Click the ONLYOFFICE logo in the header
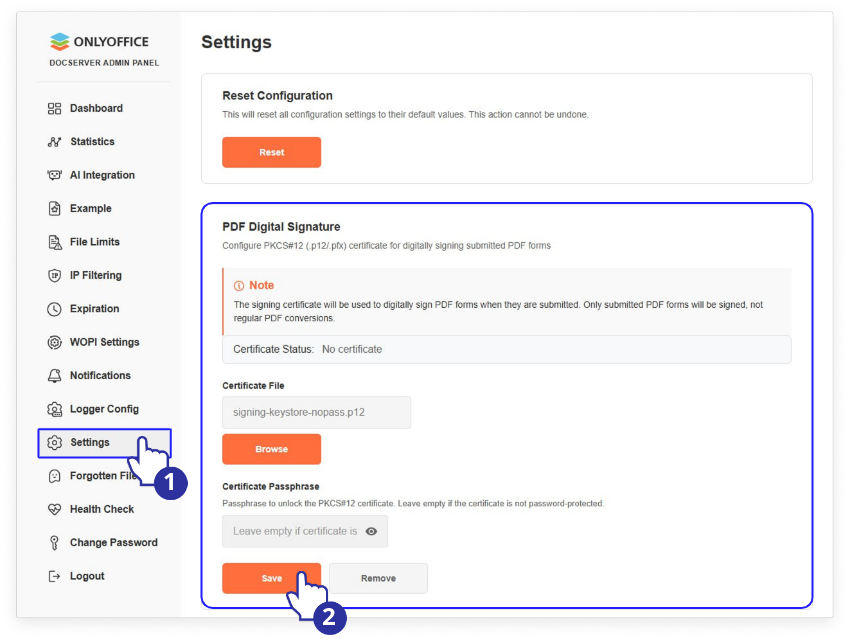 pos(99,42)
